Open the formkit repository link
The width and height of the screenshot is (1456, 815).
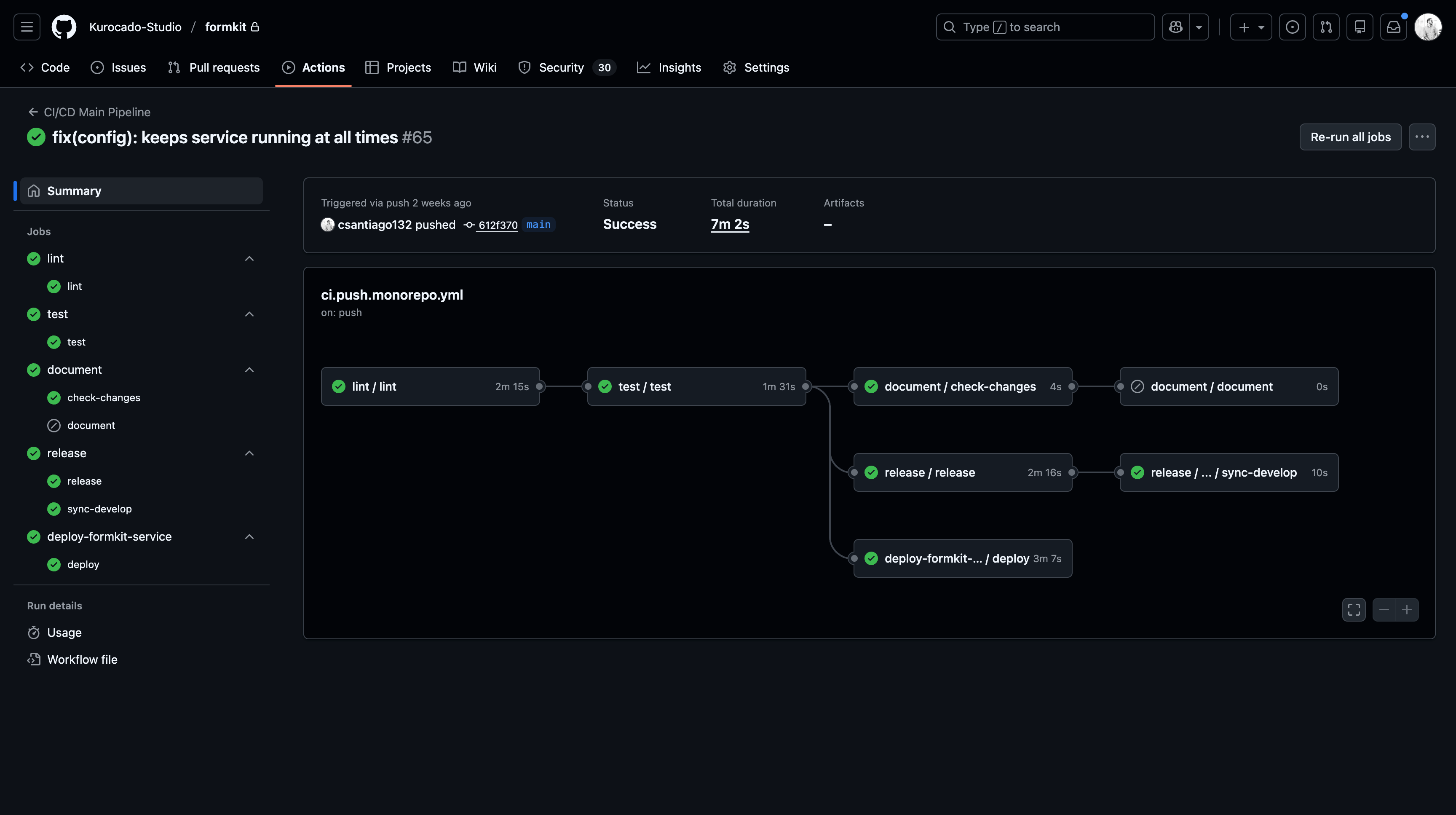pyautogui.click(x=225, y=27)
